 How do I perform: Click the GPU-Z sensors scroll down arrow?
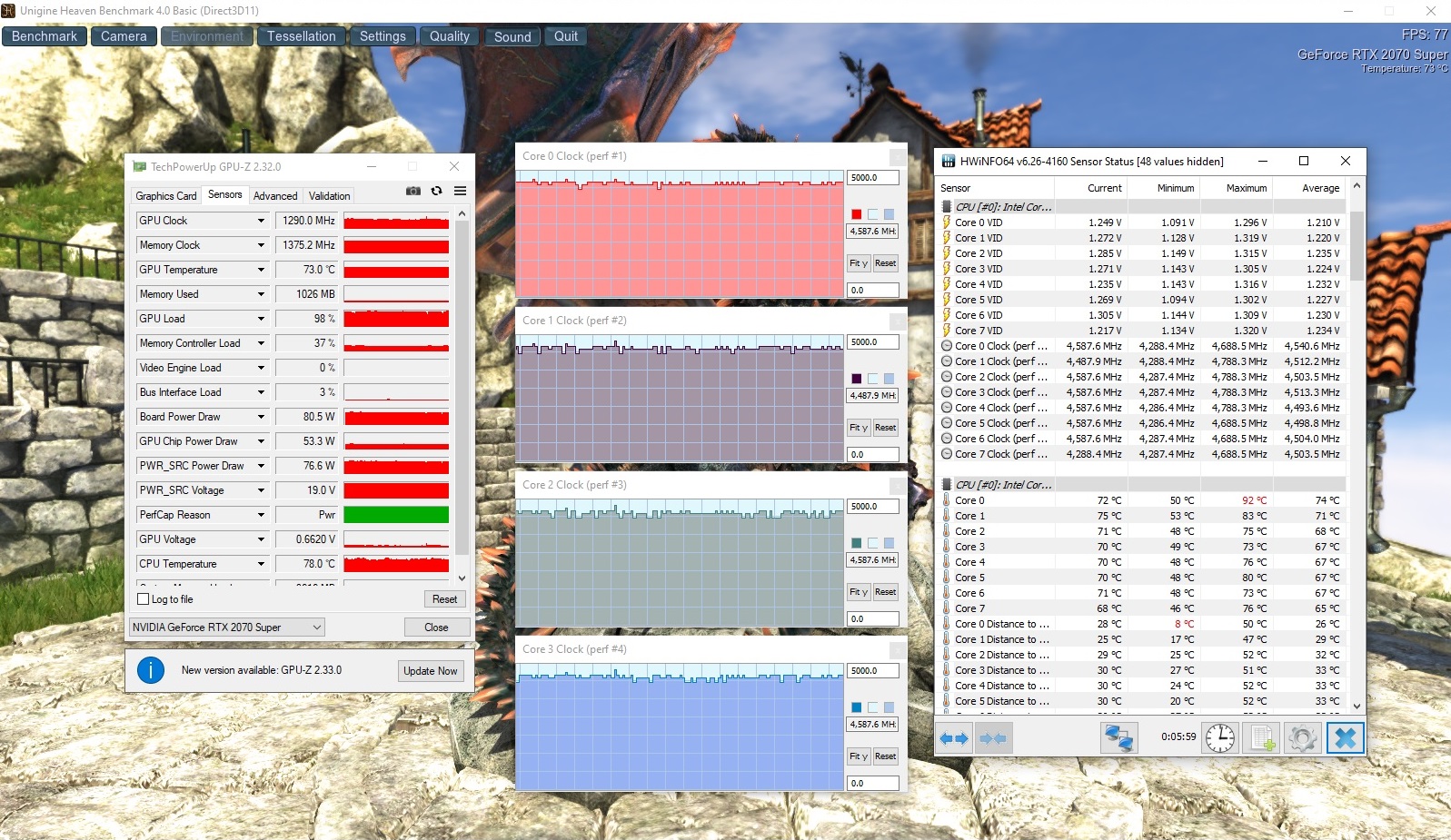(x=462, y=578)
